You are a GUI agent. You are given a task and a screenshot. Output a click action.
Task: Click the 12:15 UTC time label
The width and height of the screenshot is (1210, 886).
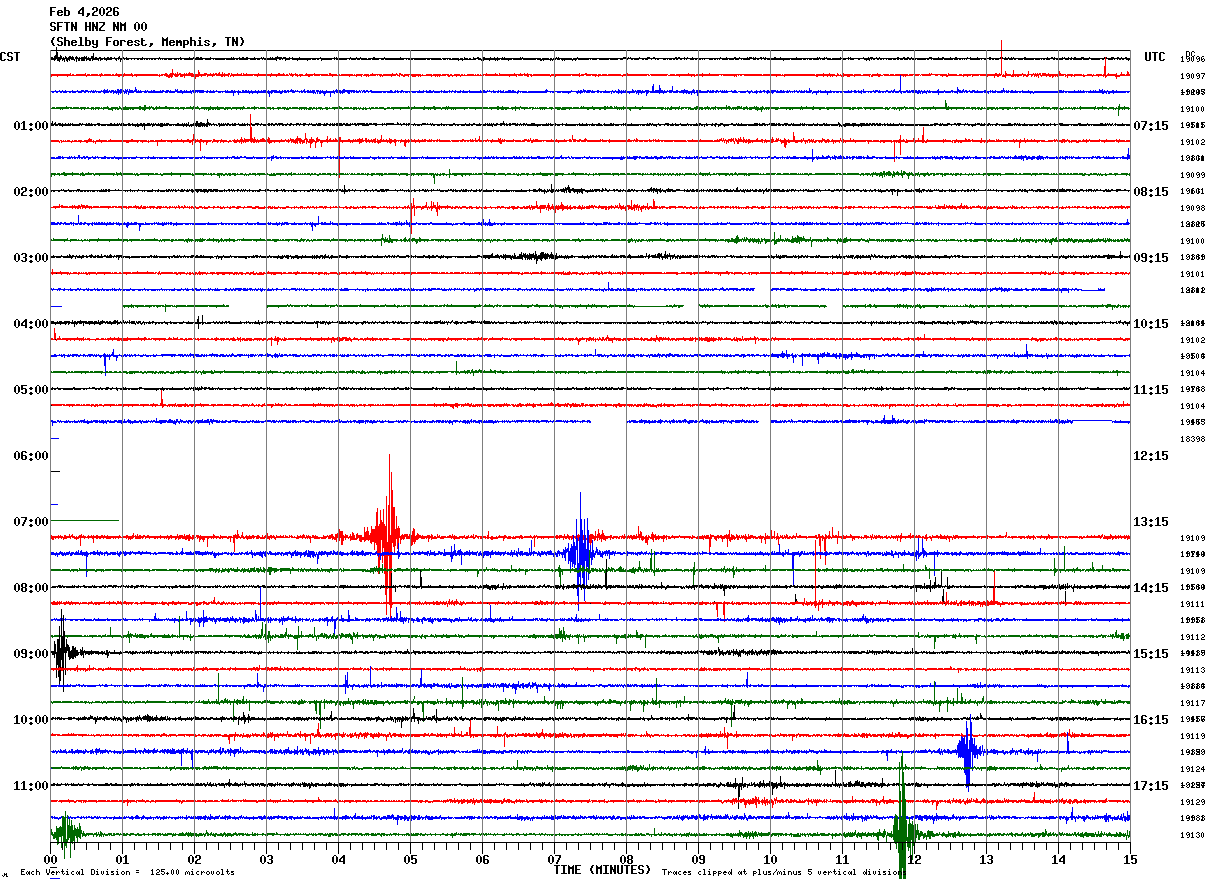[1151, 456]
